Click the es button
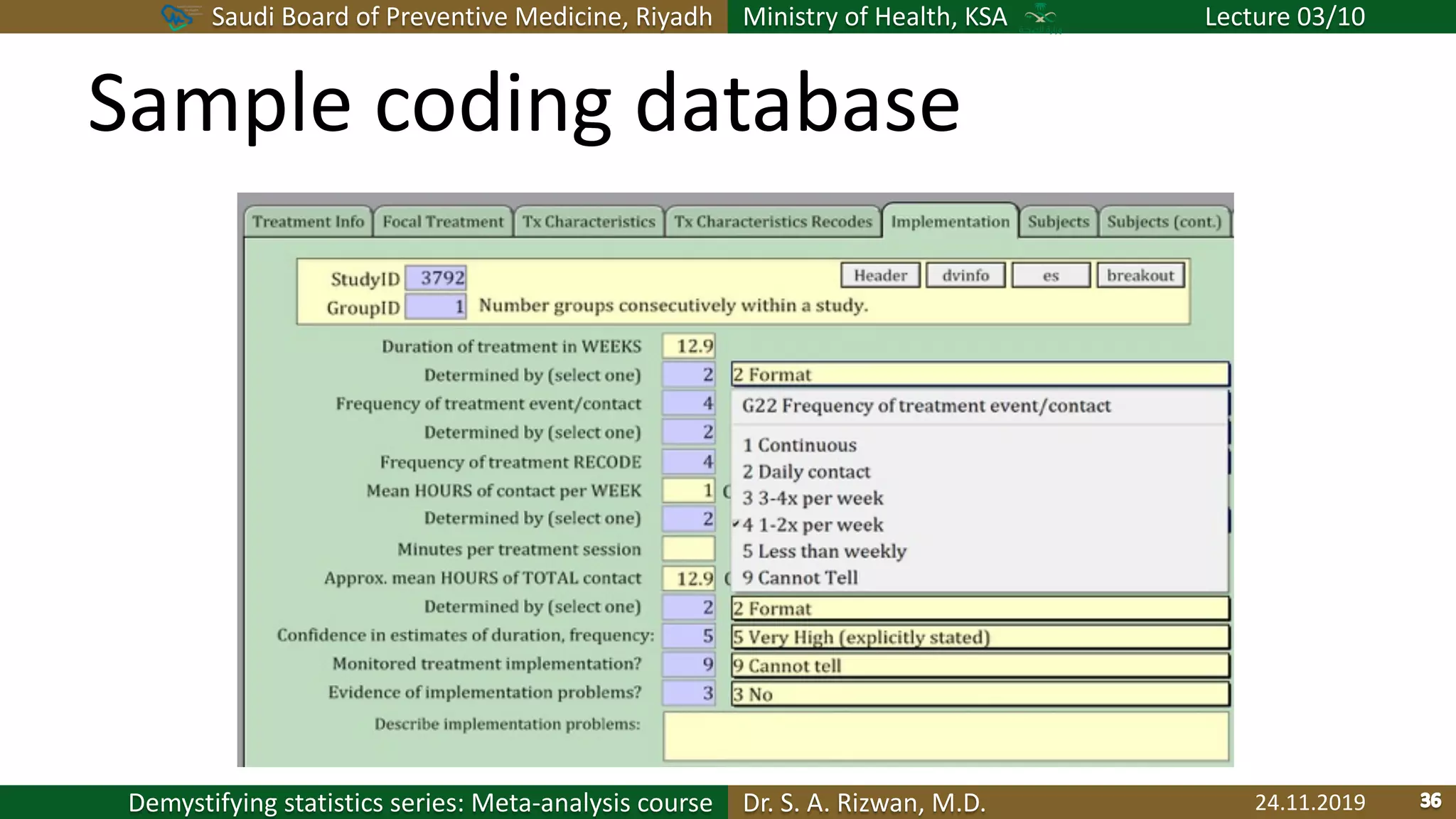The image size is (1456, 819). [1051, 275]
